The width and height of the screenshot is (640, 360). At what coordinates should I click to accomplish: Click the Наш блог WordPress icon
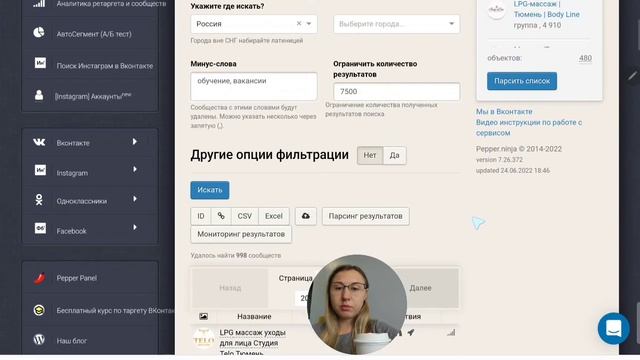pos(39,340)
